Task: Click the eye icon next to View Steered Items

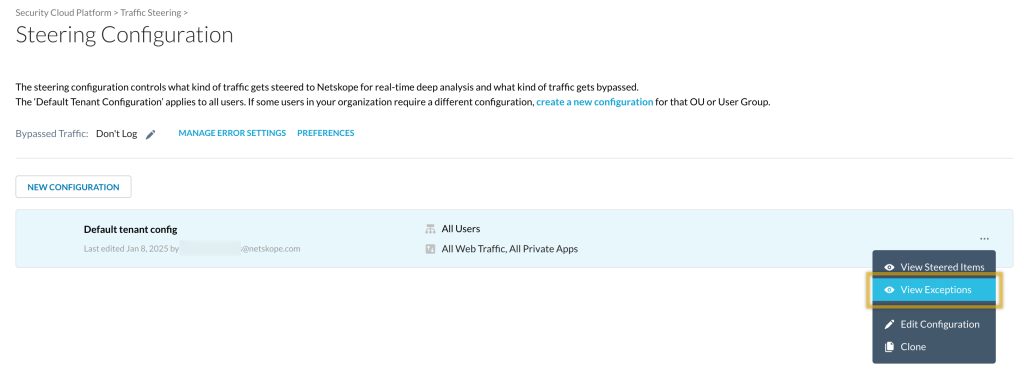Action: click(889, 267)
